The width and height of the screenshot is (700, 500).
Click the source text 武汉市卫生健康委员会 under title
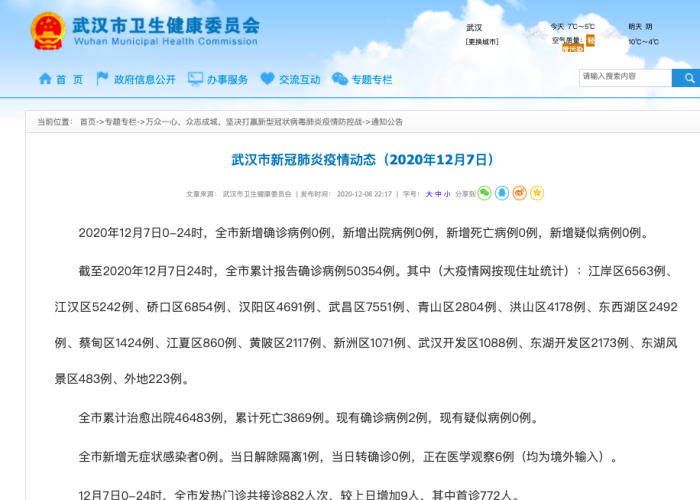tap(257, 194)
